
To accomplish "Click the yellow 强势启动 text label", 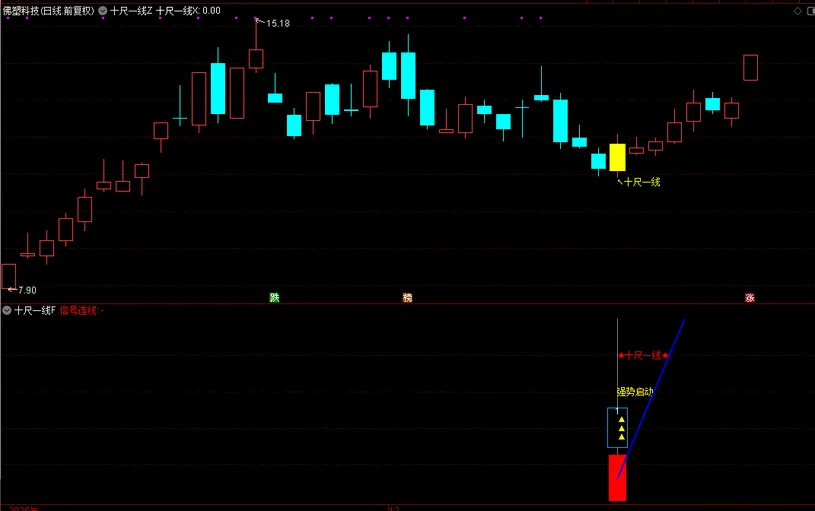I will (634, 391).
